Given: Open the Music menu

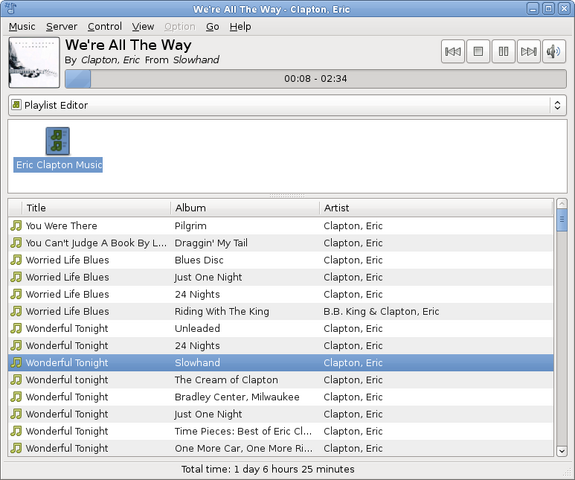Looking at the screenshot, I should pyautogui.click(x=22, y=26).
